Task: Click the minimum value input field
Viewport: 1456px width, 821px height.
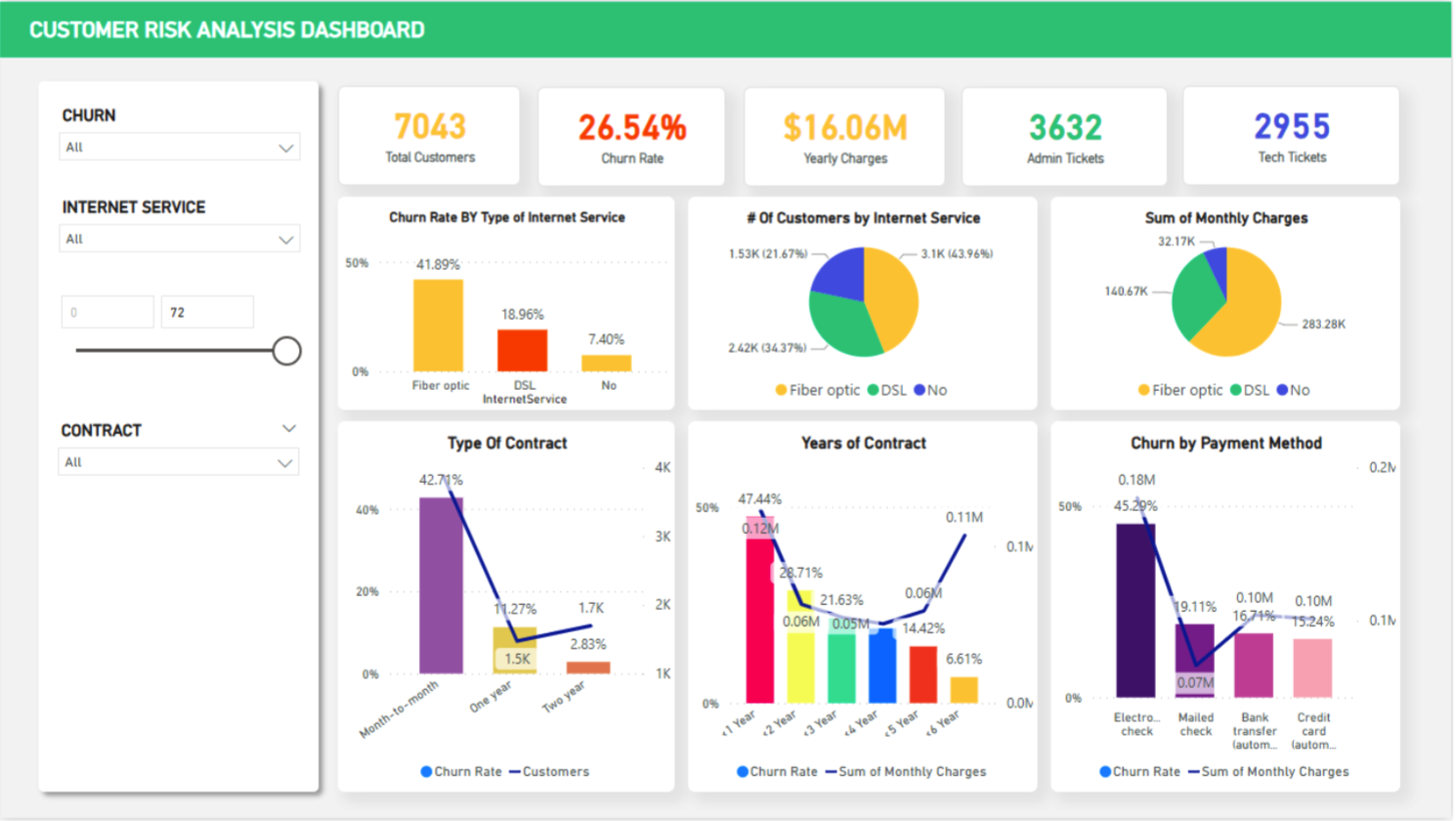Action: click(x=107, y=313)
